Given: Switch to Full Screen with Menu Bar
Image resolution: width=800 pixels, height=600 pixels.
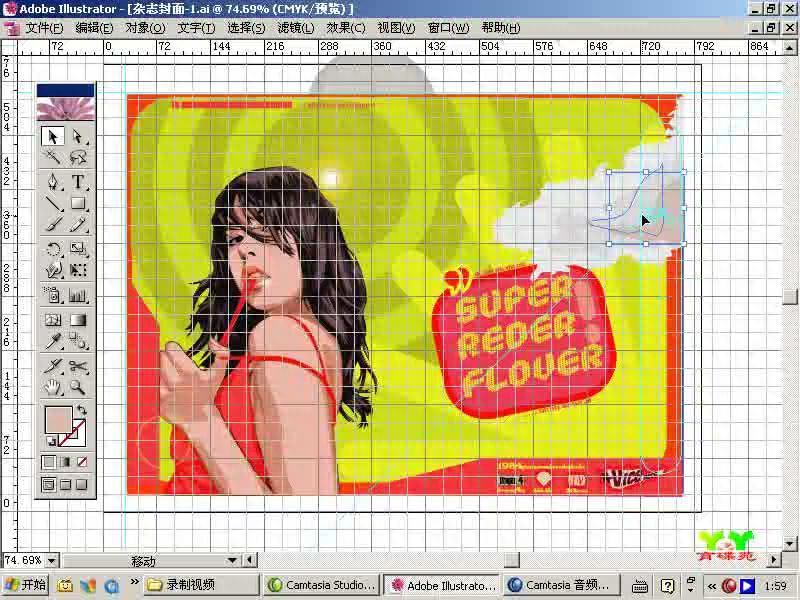Looking at the screenshot, I should coord(65,485).
